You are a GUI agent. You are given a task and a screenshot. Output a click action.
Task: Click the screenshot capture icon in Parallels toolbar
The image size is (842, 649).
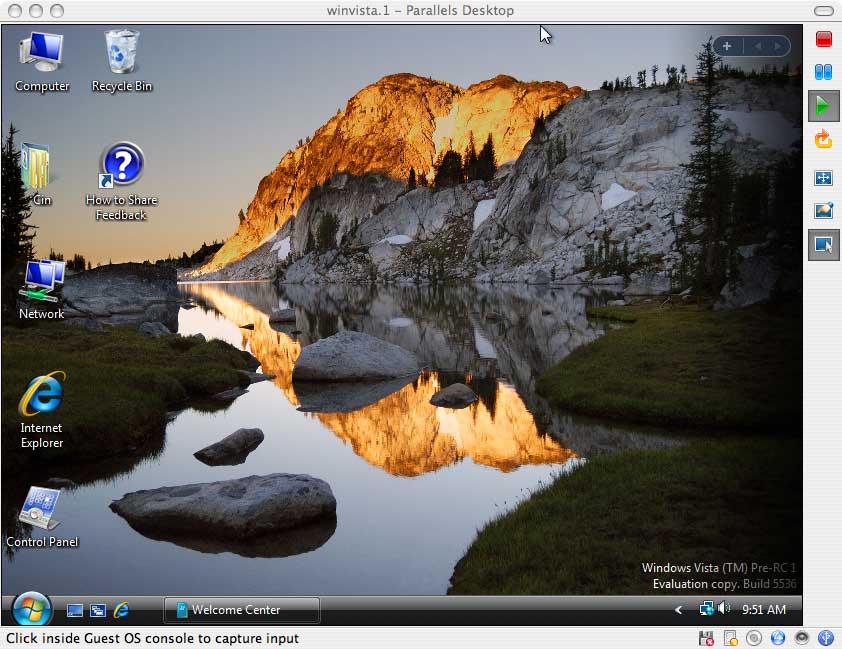coord(823,211)
